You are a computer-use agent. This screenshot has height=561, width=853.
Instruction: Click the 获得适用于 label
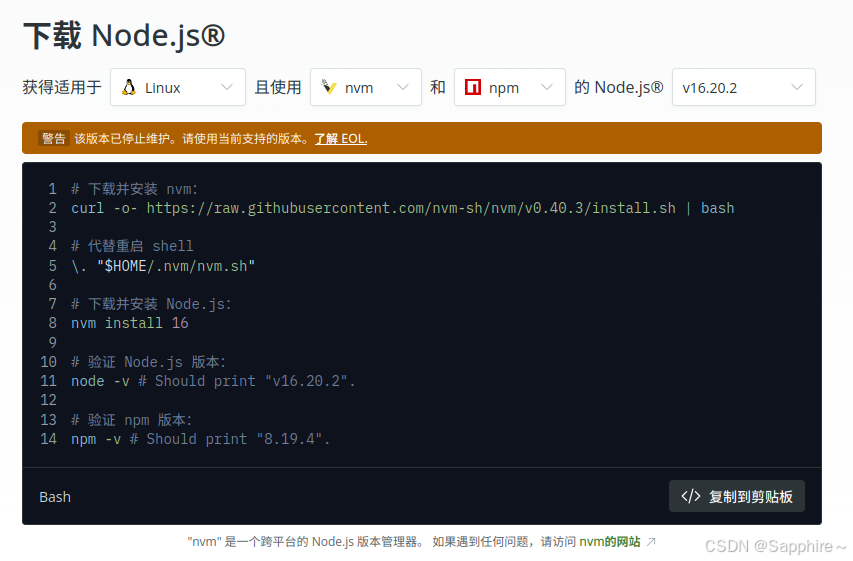[x=62, y=87]
